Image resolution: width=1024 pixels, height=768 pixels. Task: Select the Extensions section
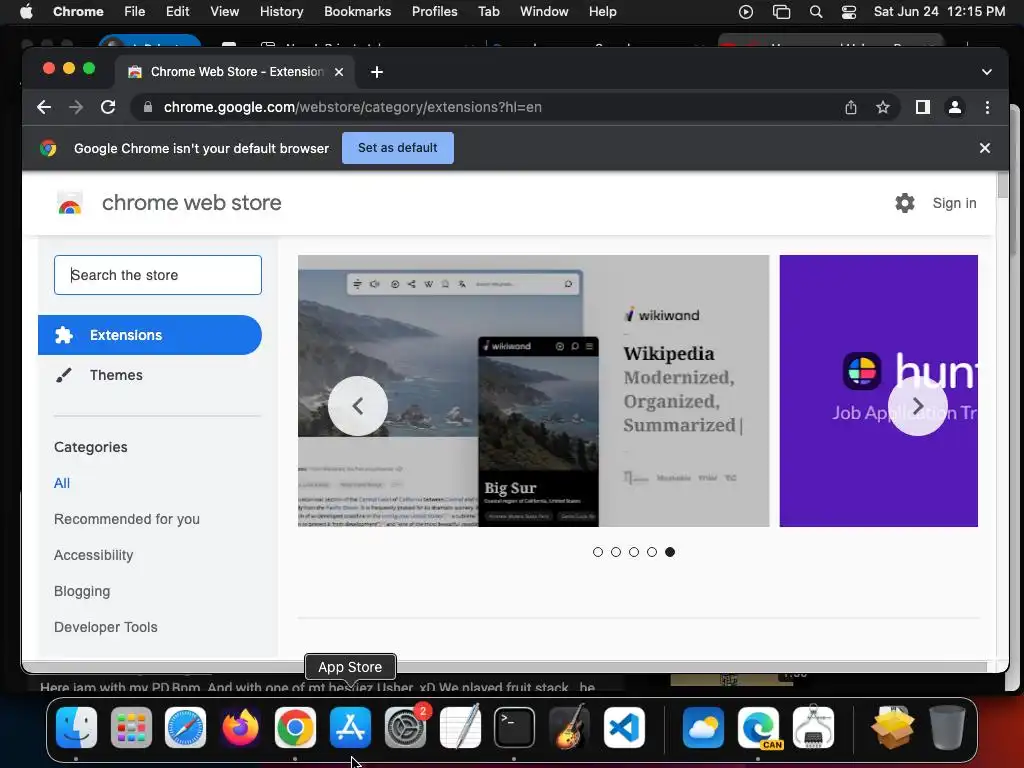[x=150, y=335]
